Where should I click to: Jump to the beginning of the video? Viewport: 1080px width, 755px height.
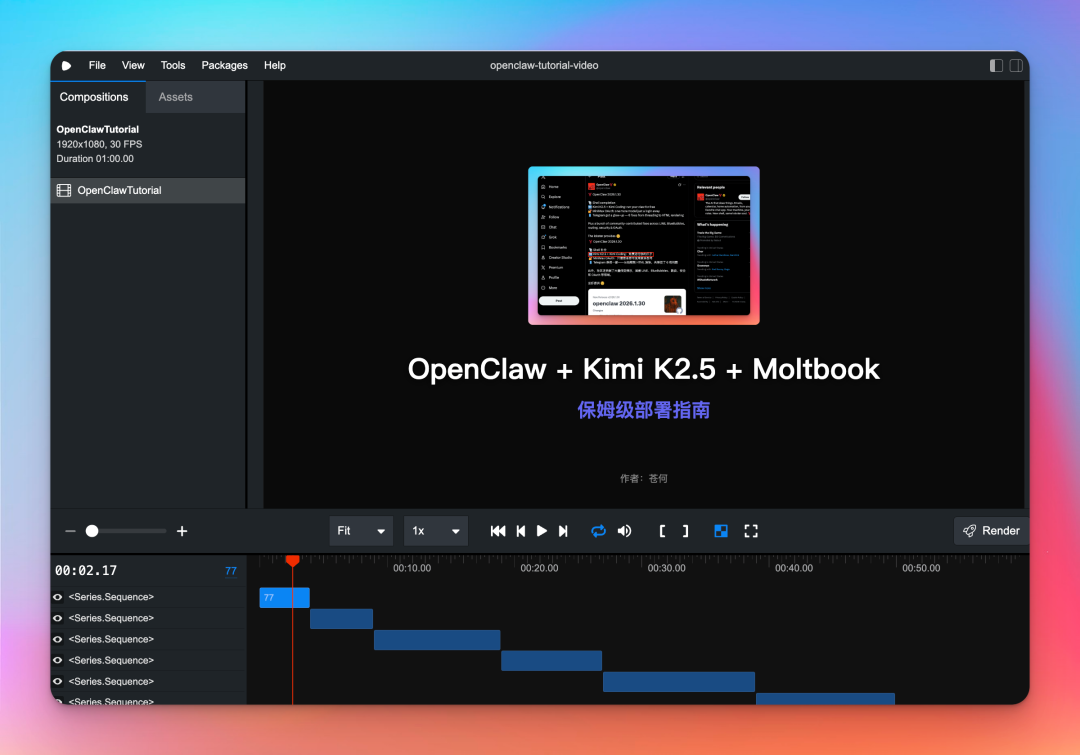[498, 531]
